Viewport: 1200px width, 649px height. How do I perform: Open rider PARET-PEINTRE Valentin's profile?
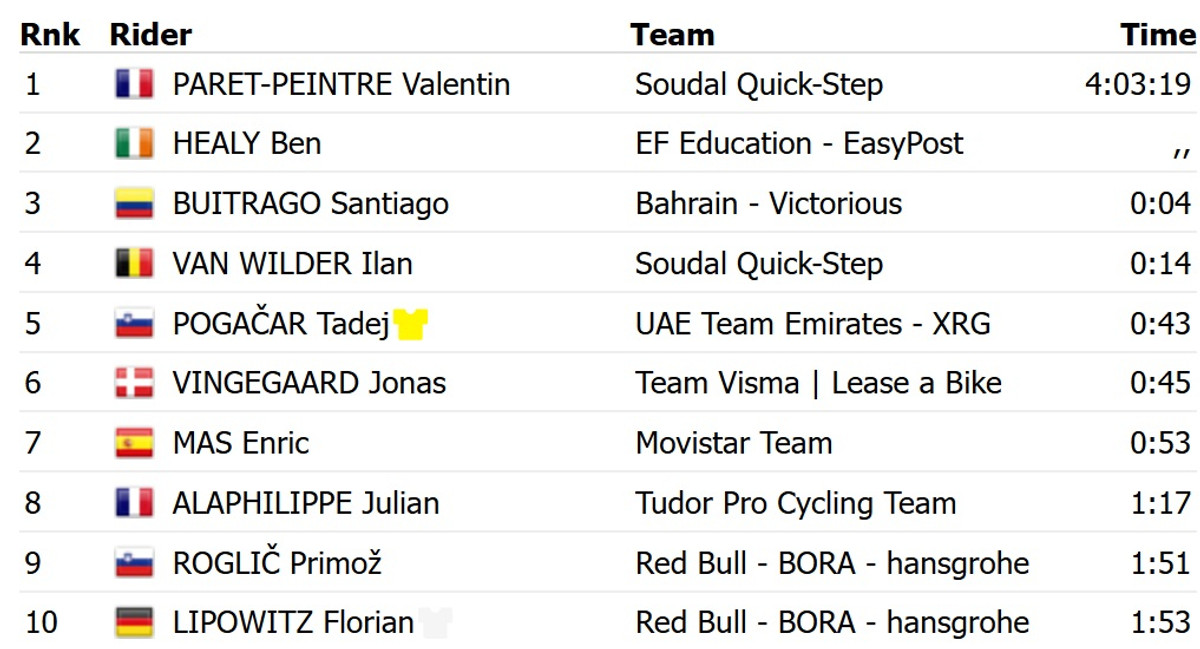coord(341,84)
